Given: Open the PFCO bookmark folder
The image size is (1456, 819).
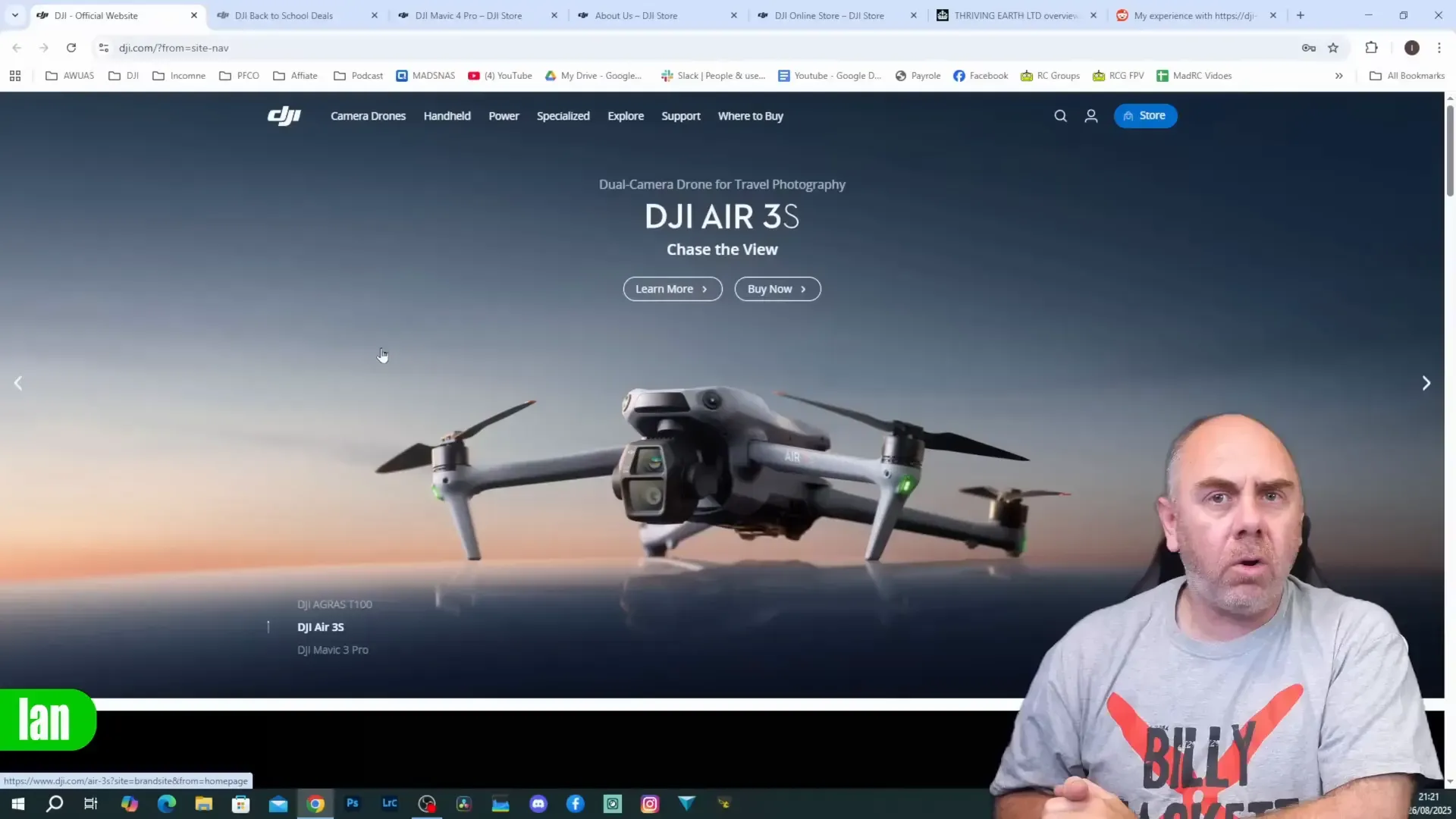Looking at the screenshot, I should 239,76.
